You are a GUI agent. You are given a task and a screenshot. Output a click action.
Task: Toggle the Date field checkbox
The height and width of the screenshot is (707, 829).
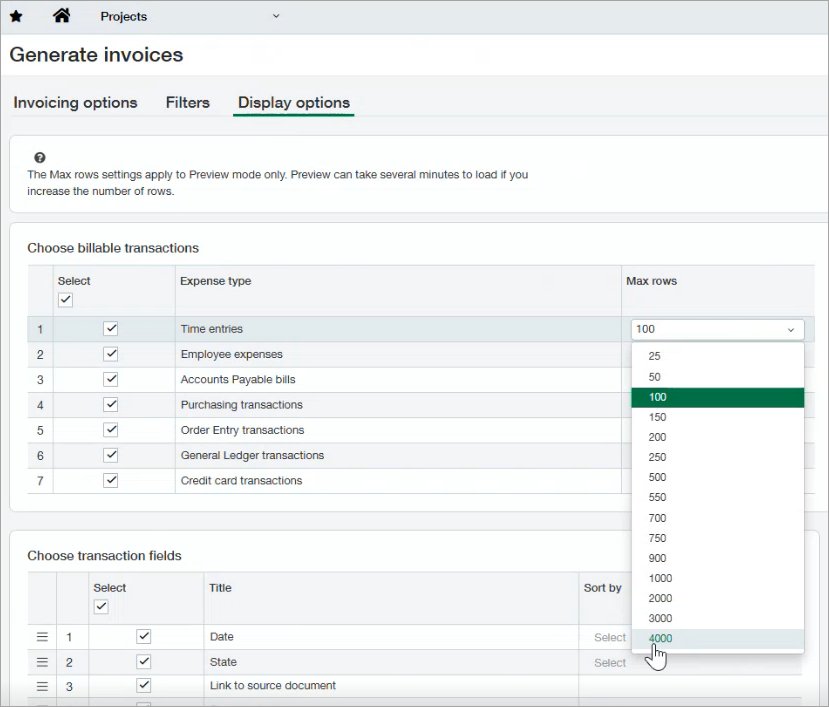click(143, 637)
